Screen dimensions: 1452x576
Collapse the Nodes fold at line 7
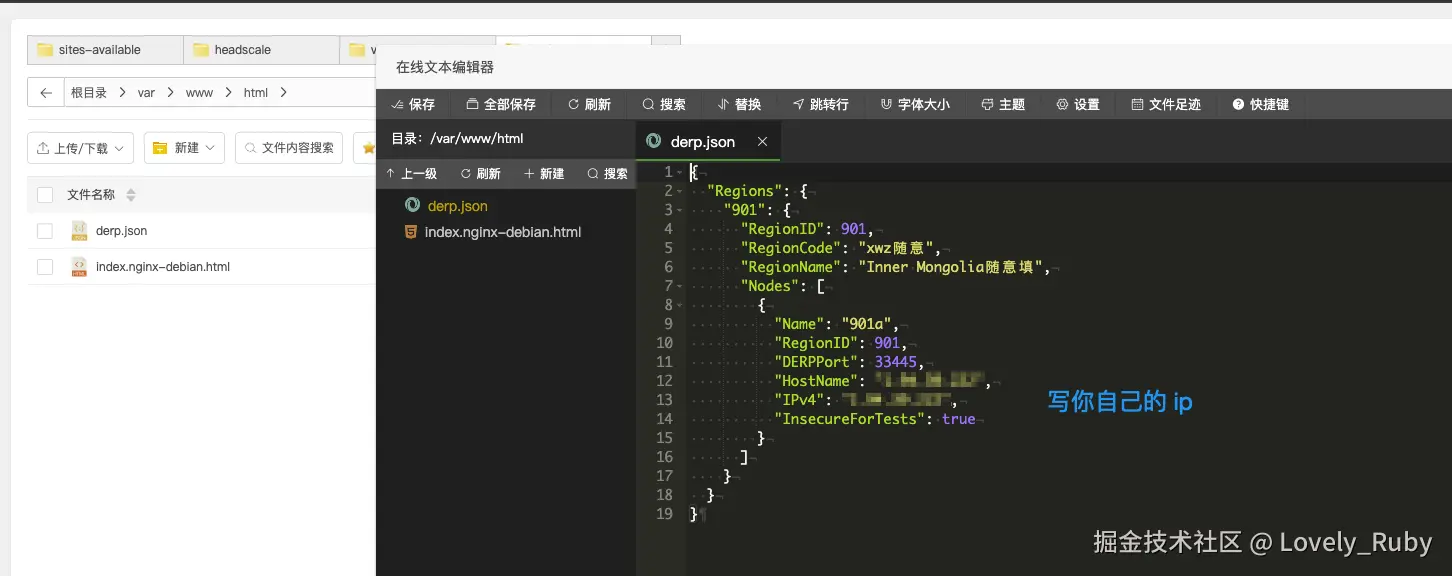680,286
